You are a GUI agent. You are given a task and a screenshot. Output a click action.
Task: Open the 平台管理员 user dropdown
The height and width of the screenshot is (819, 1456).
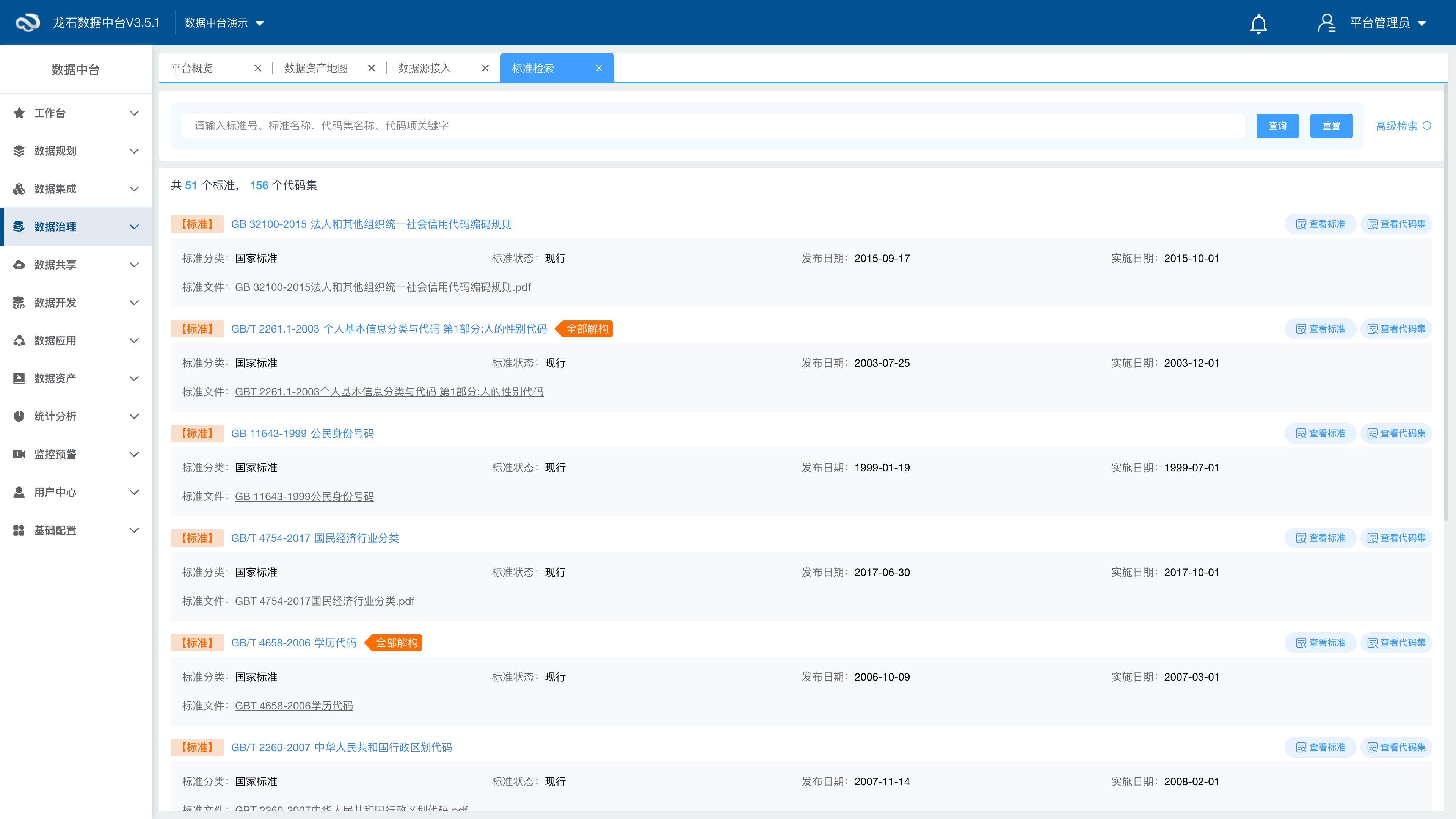tap(1388, 23)
